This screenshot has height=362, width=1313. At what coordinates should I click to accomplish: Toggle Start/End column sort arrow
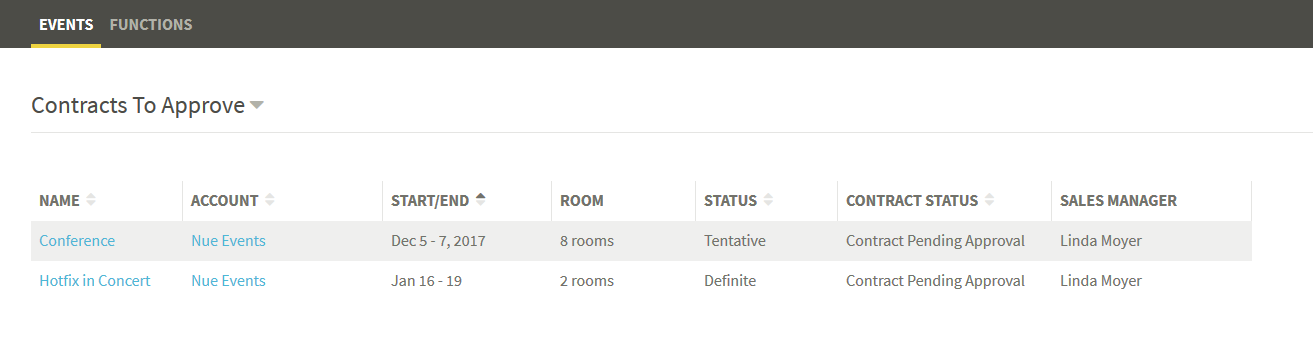tap(481, 200)
